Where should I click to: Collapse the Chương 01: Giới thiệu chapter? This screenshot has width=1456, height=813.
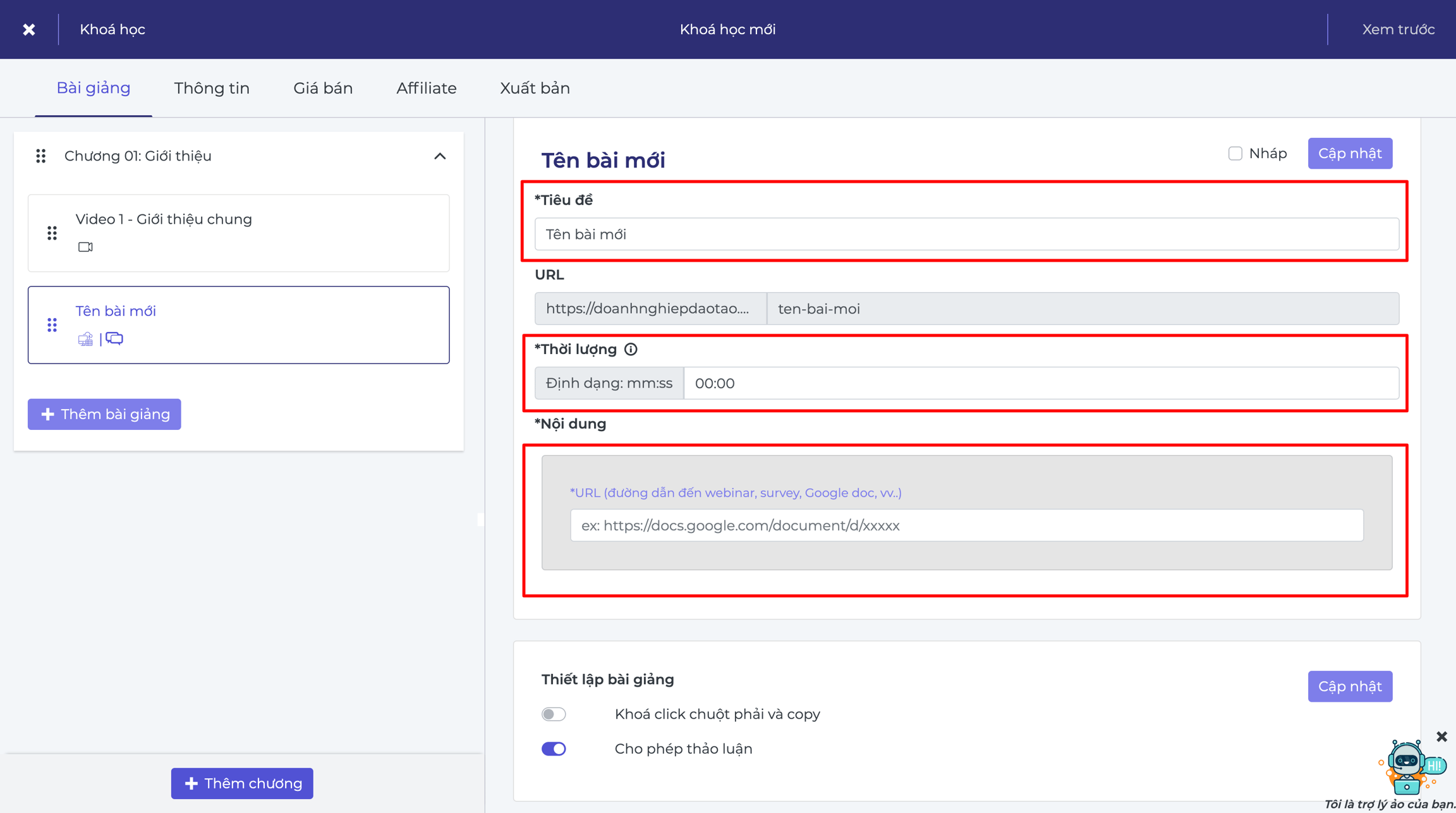[x=440, y=156]
